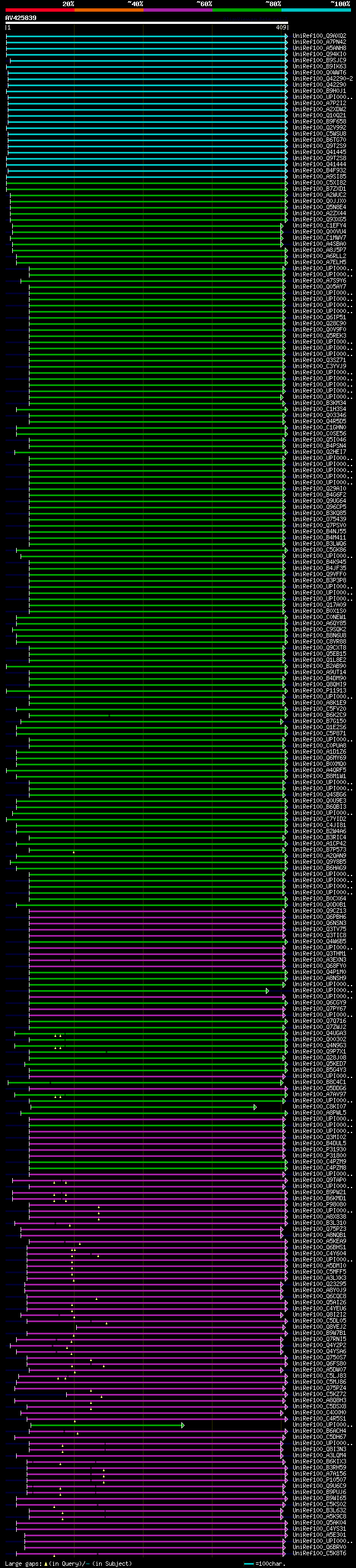Open the UniRef100_Q9AXQ2 hit link
Viewport: 356px width, 1568px height.
(x=319, y=36)
